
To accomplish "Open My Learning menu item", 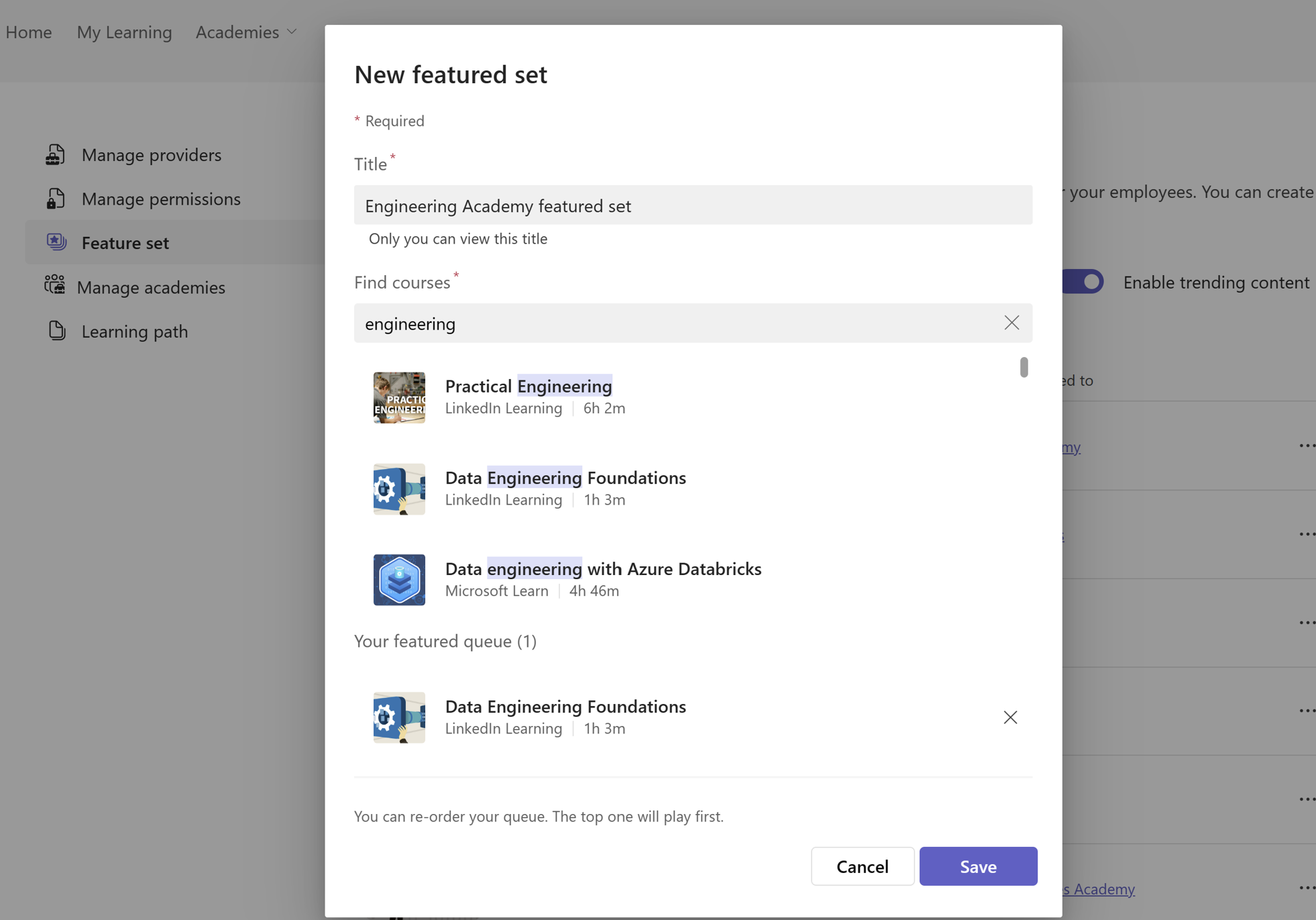I will pos(124,31).
